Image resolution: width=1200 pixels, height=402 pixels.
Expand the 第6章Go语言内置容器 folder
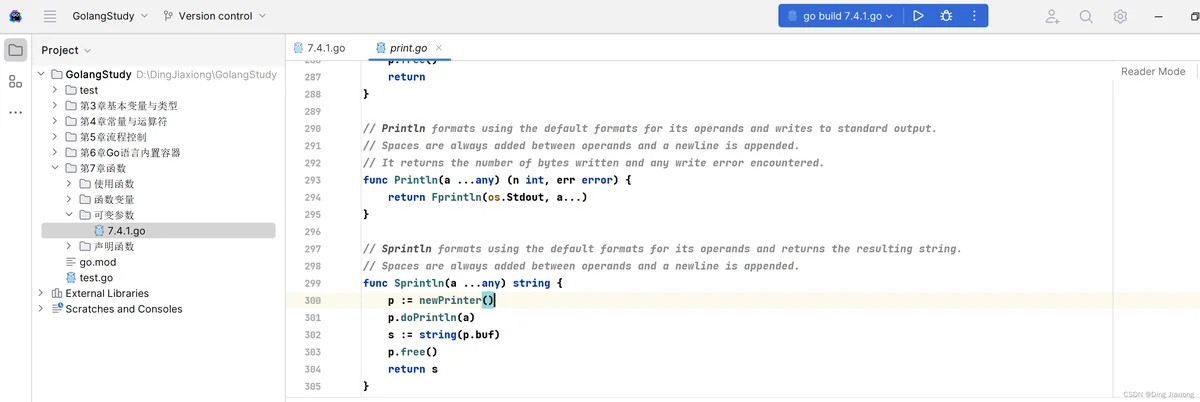[55, 153]
